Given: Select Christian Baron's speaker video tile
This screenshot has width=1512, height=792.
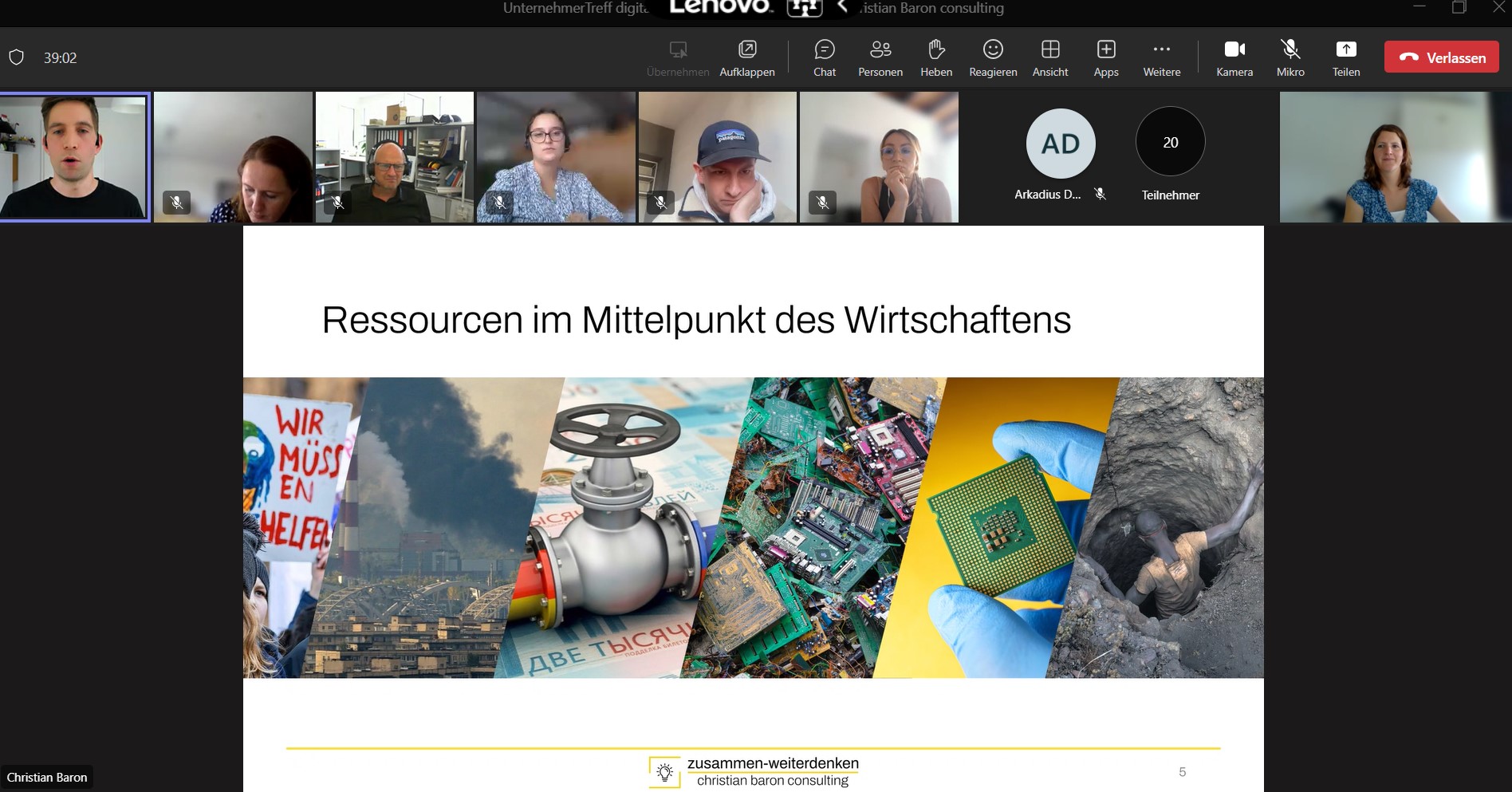Looking at the screenshot, I should click(x=74, y=156).
